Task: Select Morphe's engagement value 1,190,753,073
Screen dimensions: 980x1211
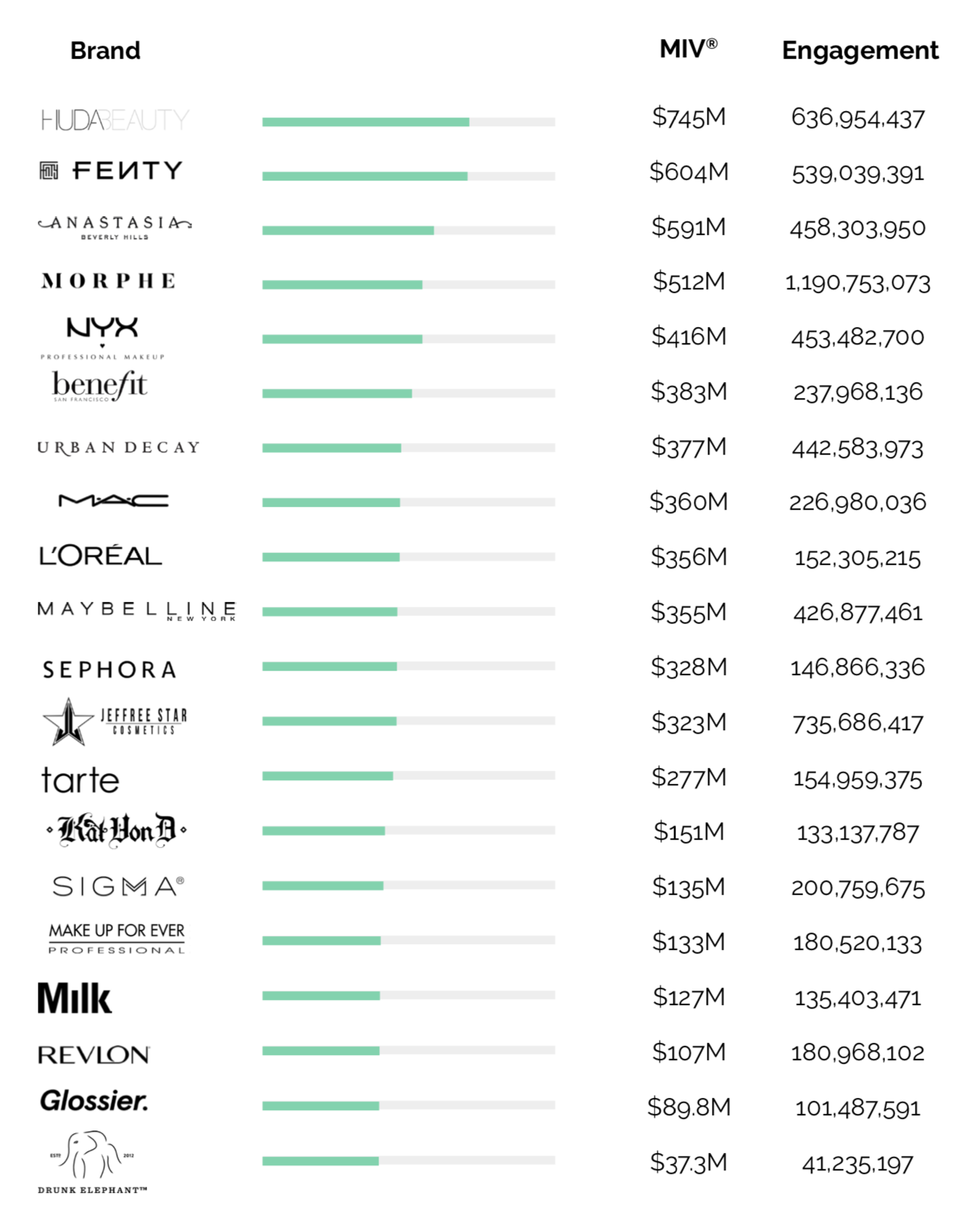Action: tap(857, 283)
